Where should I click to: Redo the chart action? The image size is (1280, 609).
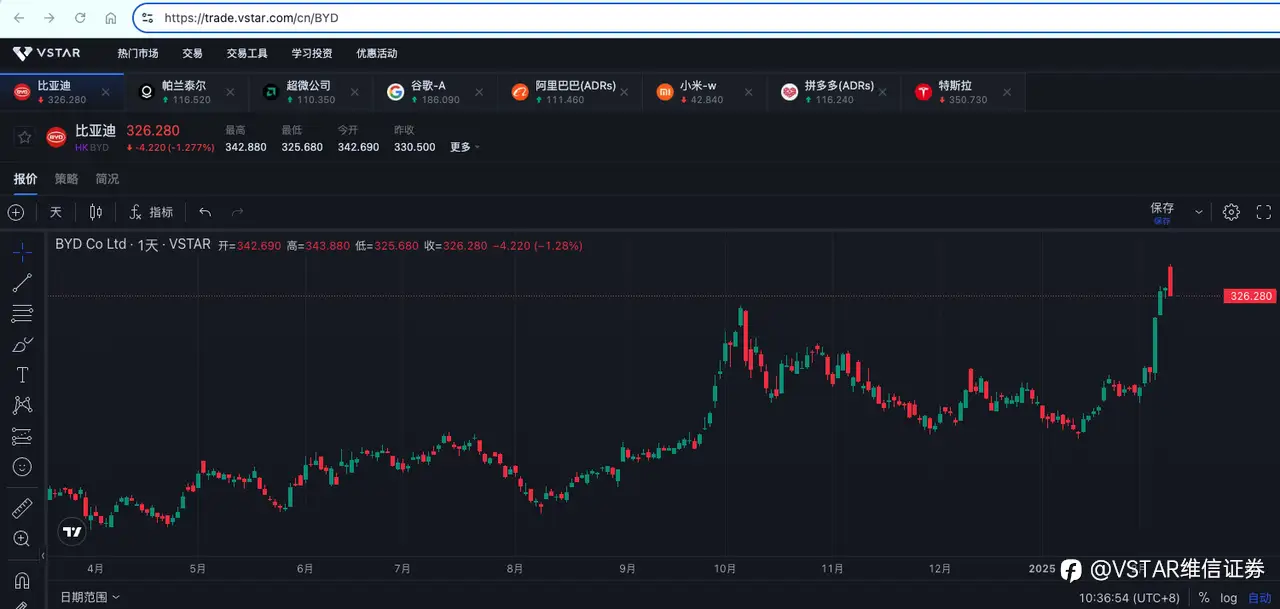(x=238, y=212)
